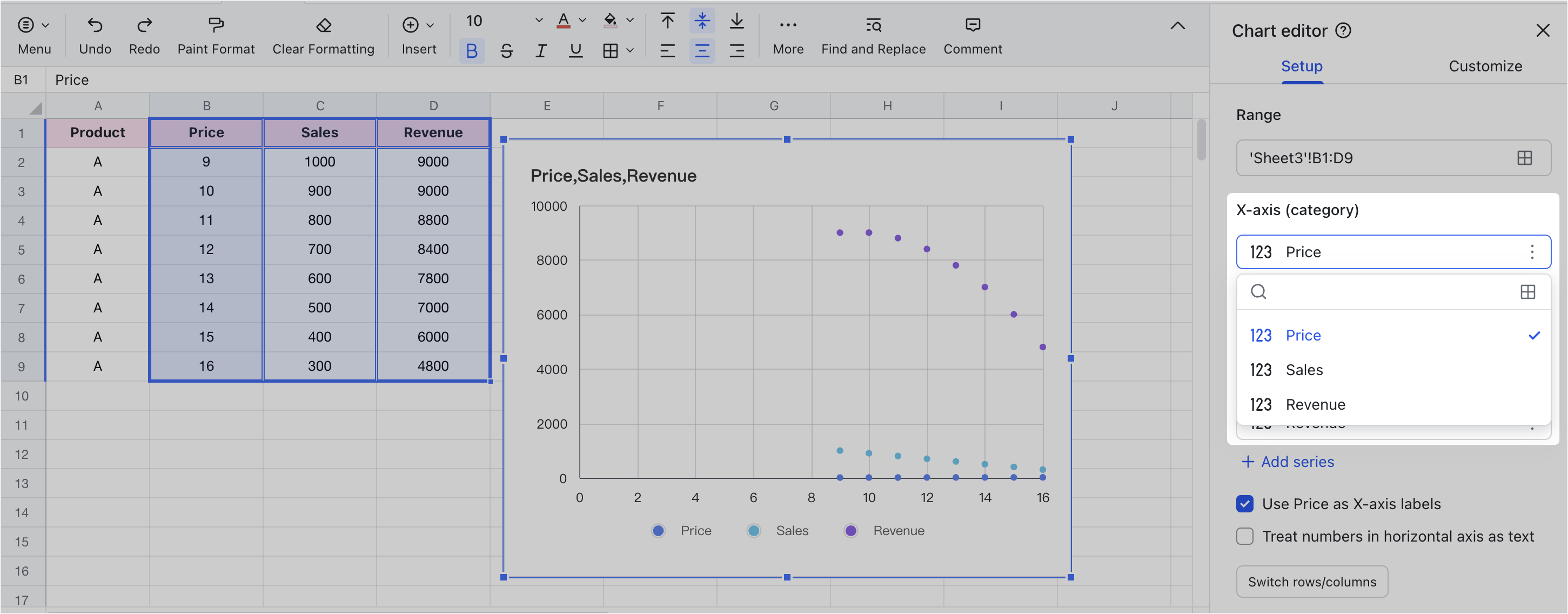
Task: Undo the last action
Action: tap(95, 34)
